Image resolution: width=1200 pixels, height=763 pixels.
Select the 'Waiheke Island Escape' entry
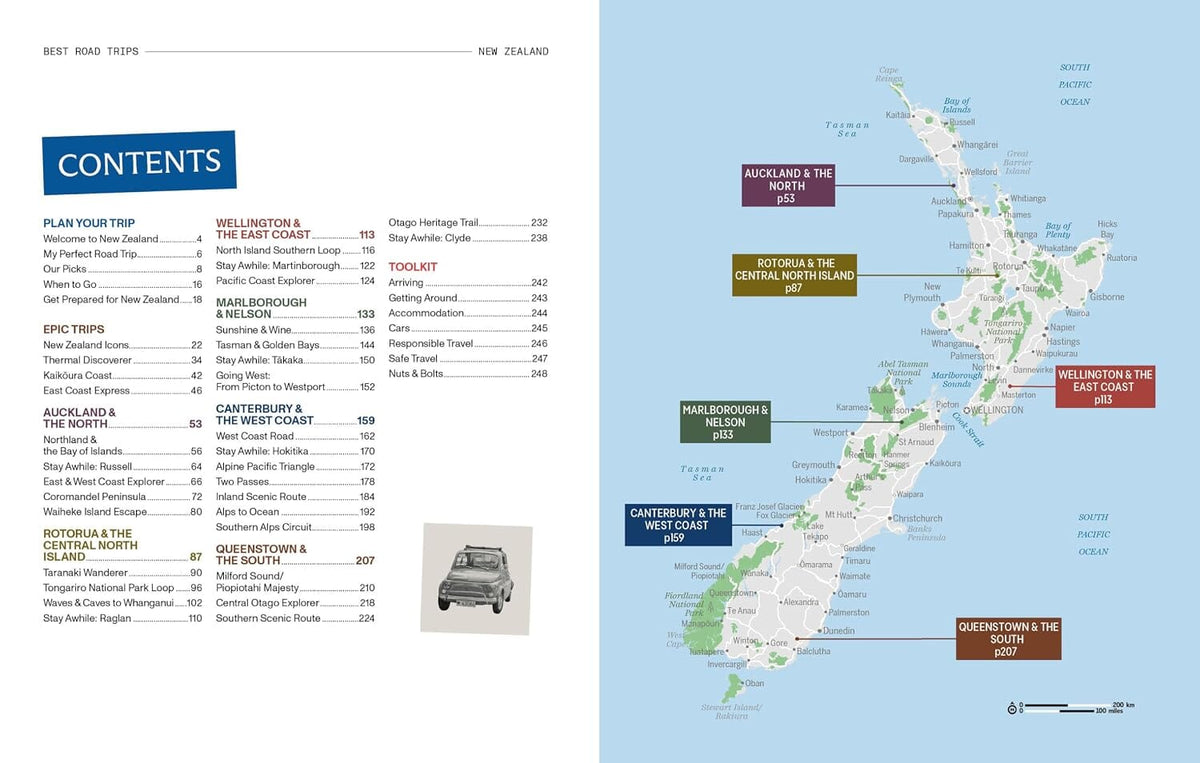coord(123,511)
